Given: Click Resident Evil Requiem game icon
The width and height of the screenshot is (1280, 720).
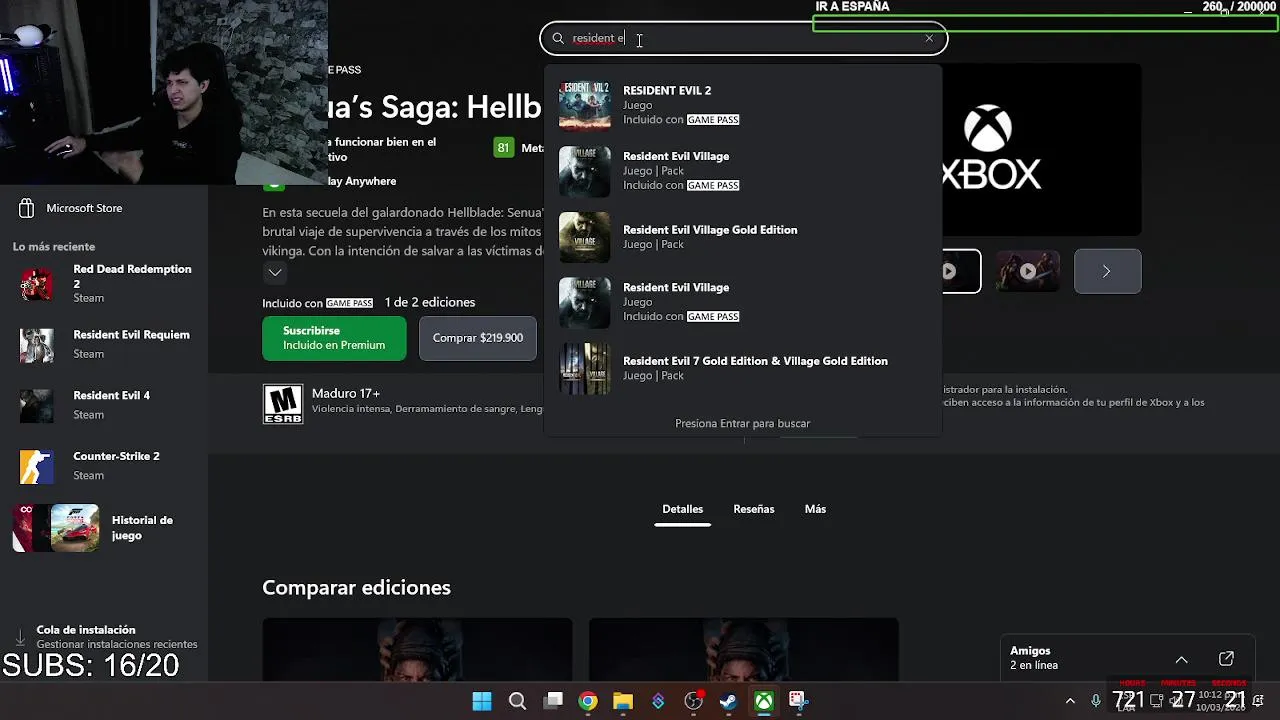Looking at the screenshot, I should 37,345.
